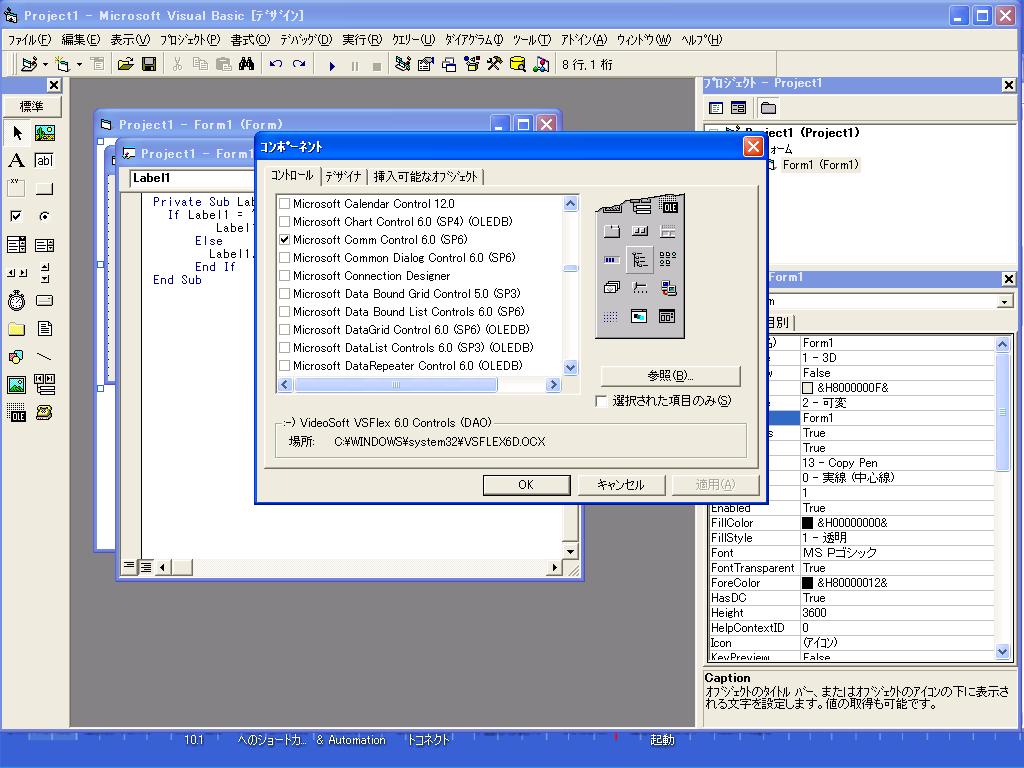Viewport: 1024px width, 768px height.
Task: Open the Project Explorer toolbar icon
Action: (x=402, y=64)
